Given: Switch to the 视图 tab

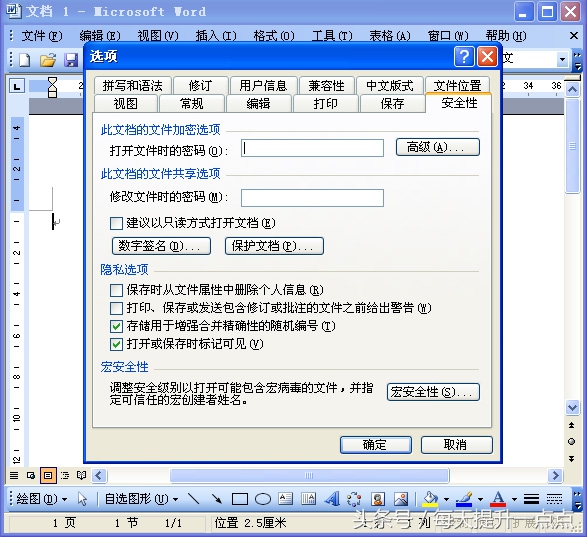Looking at the screenshot, I should coord(126,103).
